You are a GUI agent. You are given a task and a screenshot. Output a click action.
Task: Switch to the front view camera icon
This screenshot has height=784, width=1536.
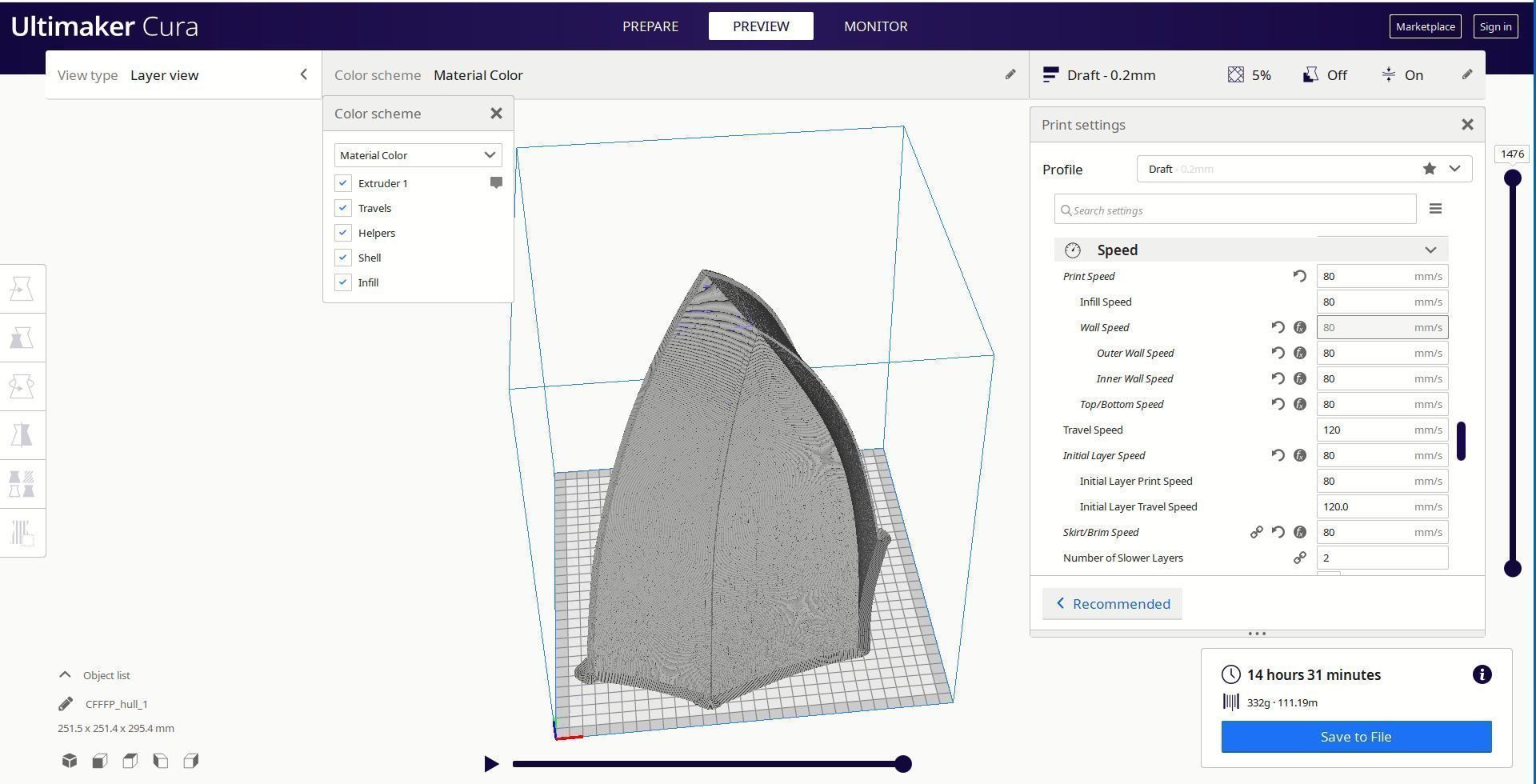click(100, 761)
